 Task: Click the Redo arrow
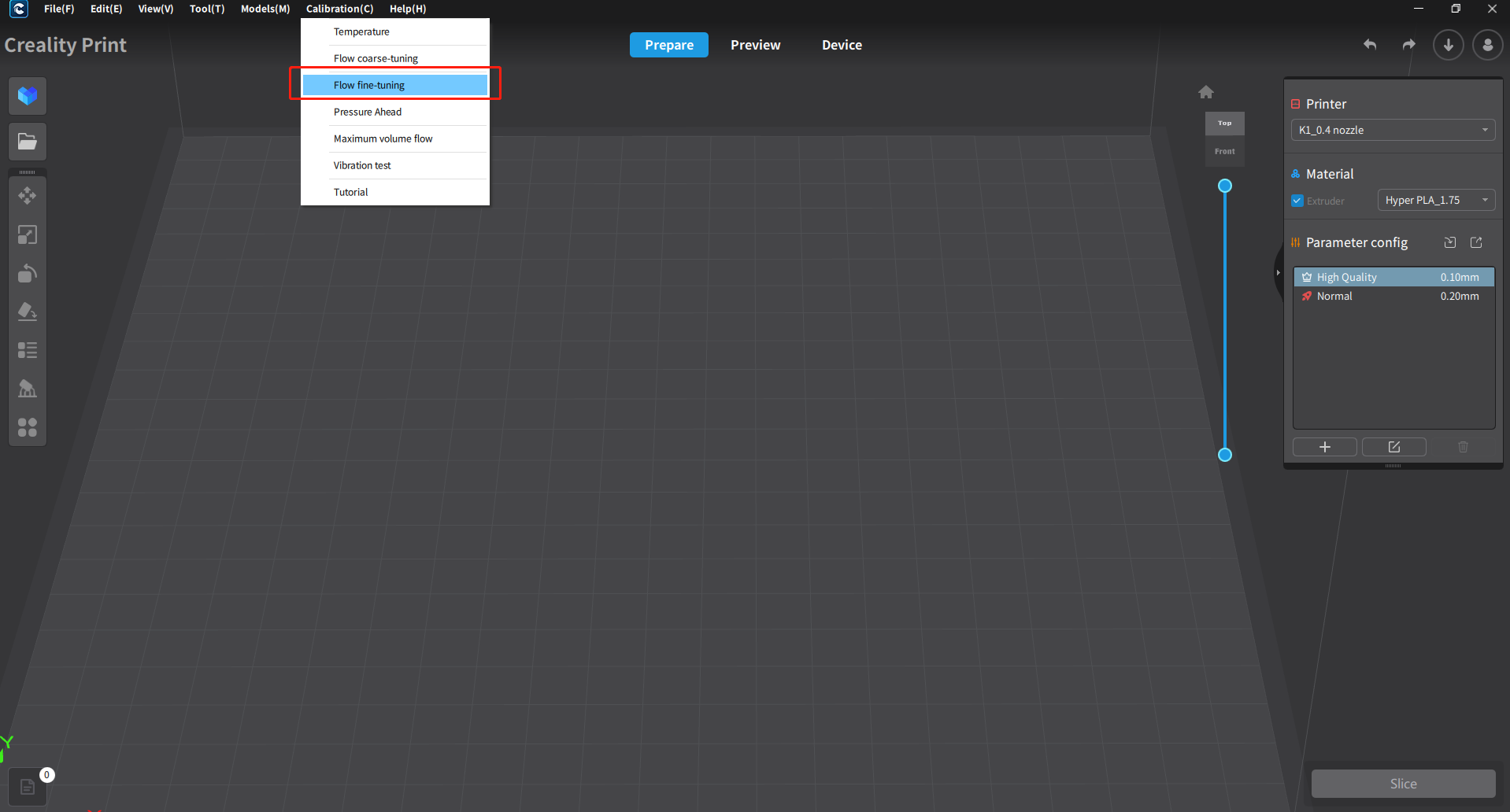[x=1409, y=45]
